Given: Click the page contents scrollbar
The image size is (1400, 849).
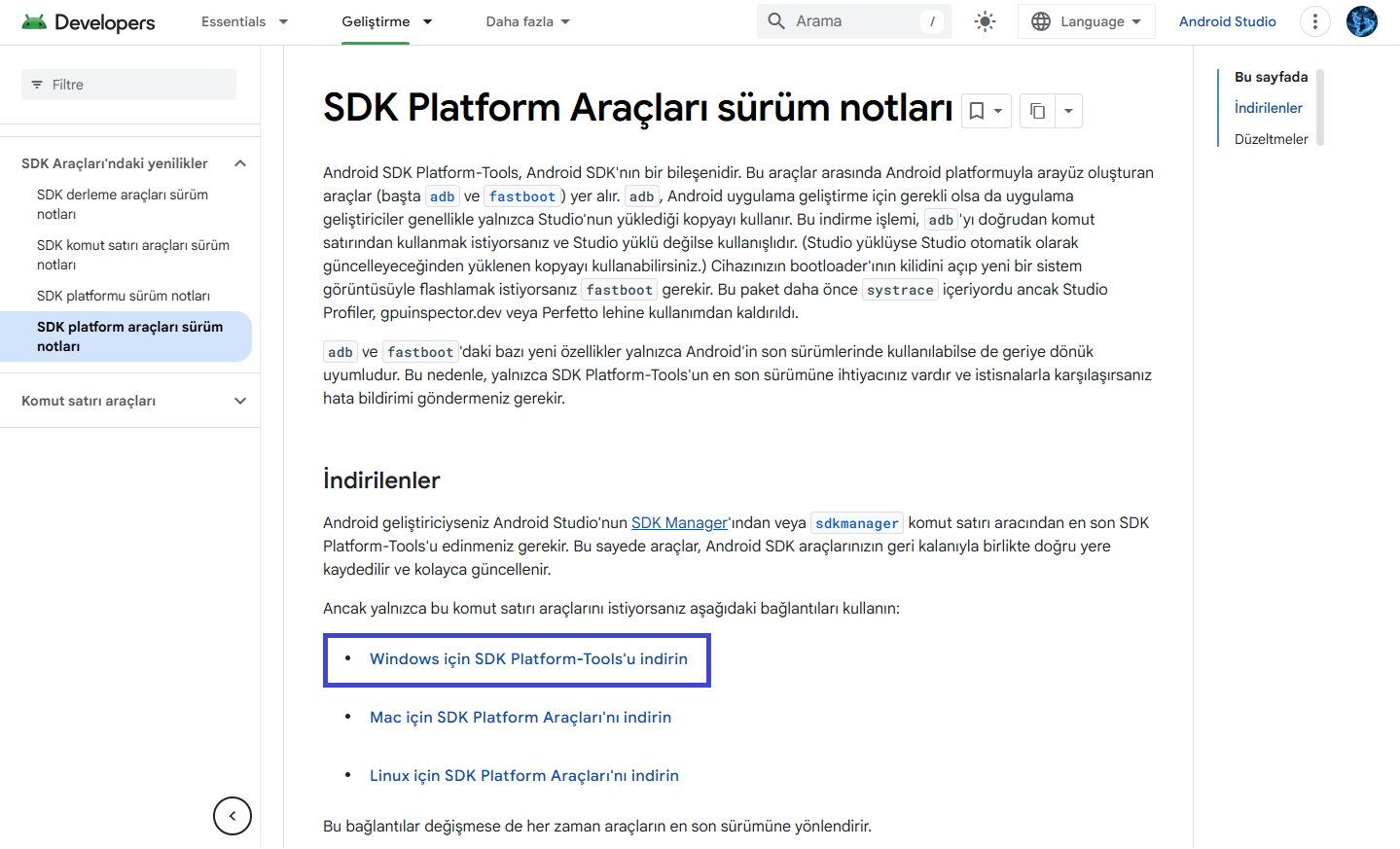Looking at the screenshot, I should (1320, 108).
